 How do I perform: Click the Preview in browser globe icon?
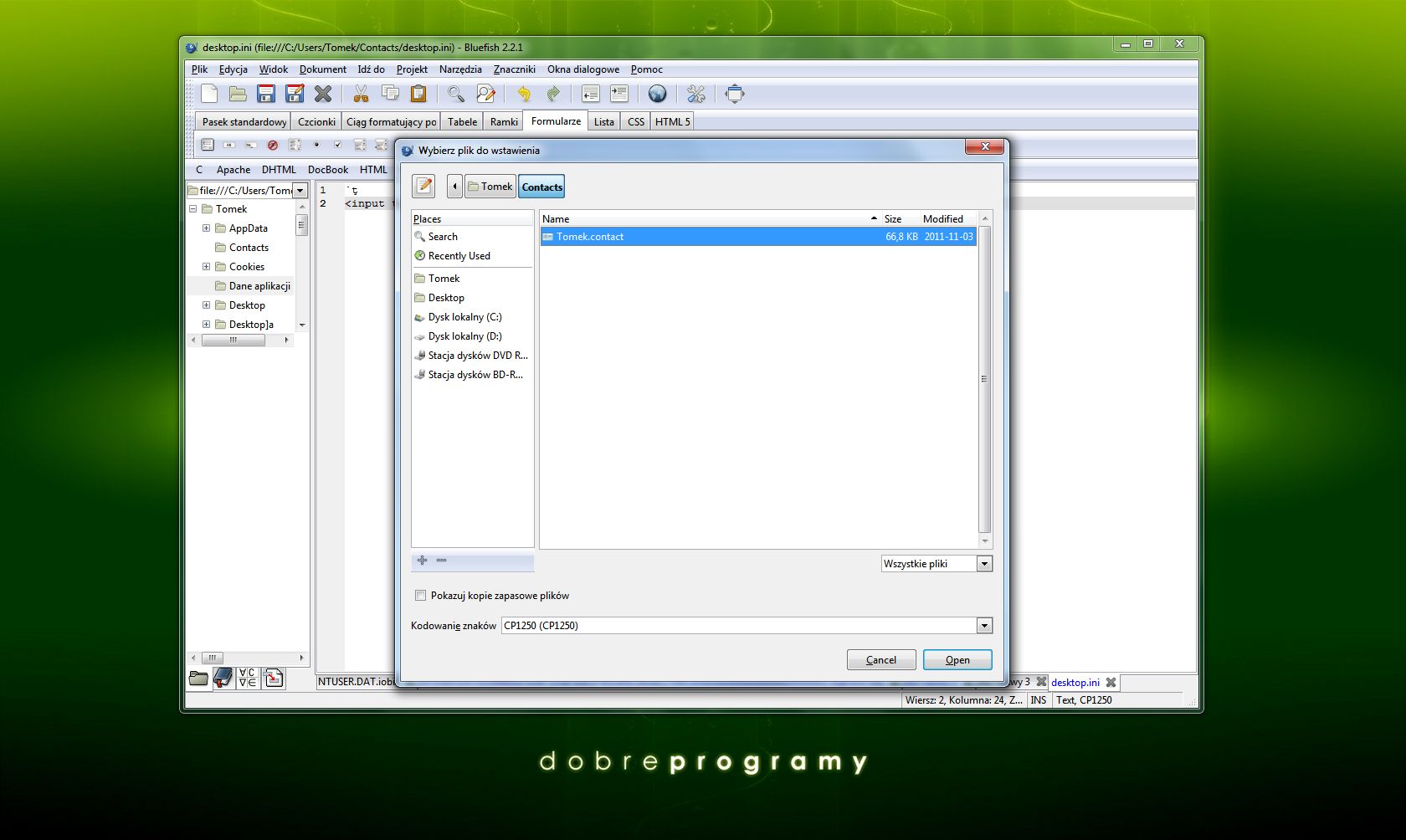pos(658,94)
